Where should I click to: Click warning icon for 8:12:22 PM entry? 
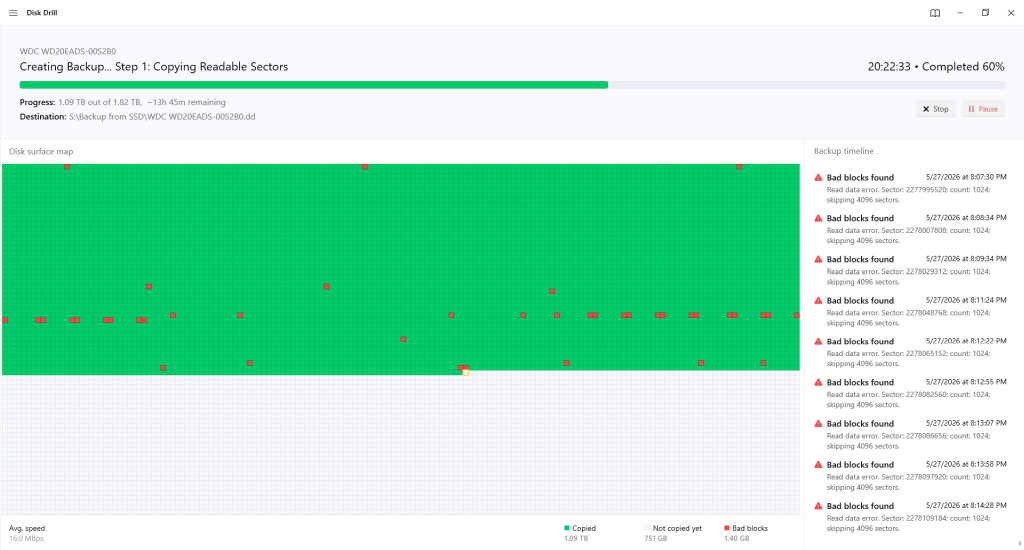(x=818, y=342)
